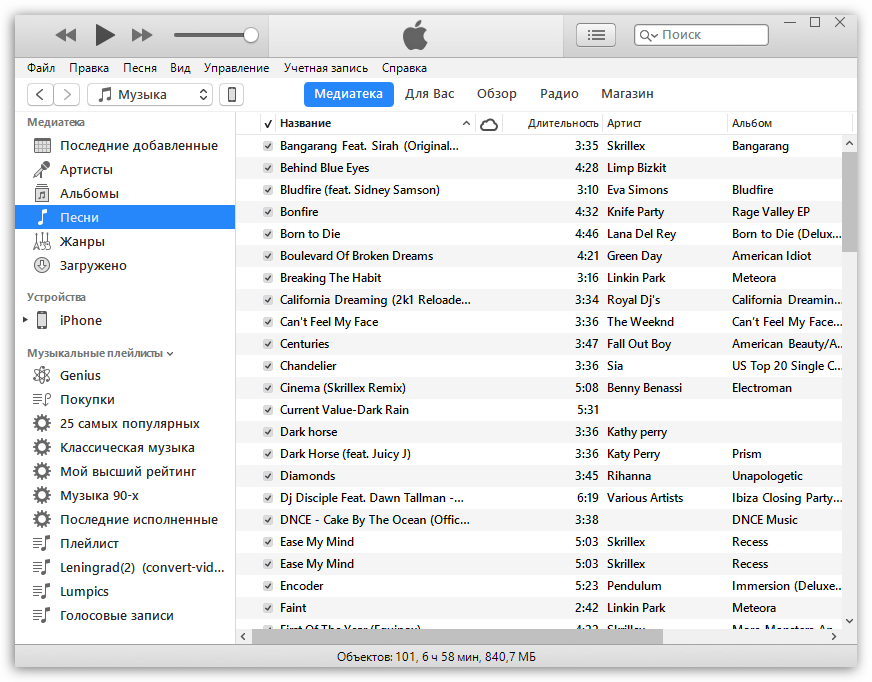Image resolution: width=872 pixels, height=682 pixels.
Task: Open the list view button beside search
Action: (x=596, y=35)
